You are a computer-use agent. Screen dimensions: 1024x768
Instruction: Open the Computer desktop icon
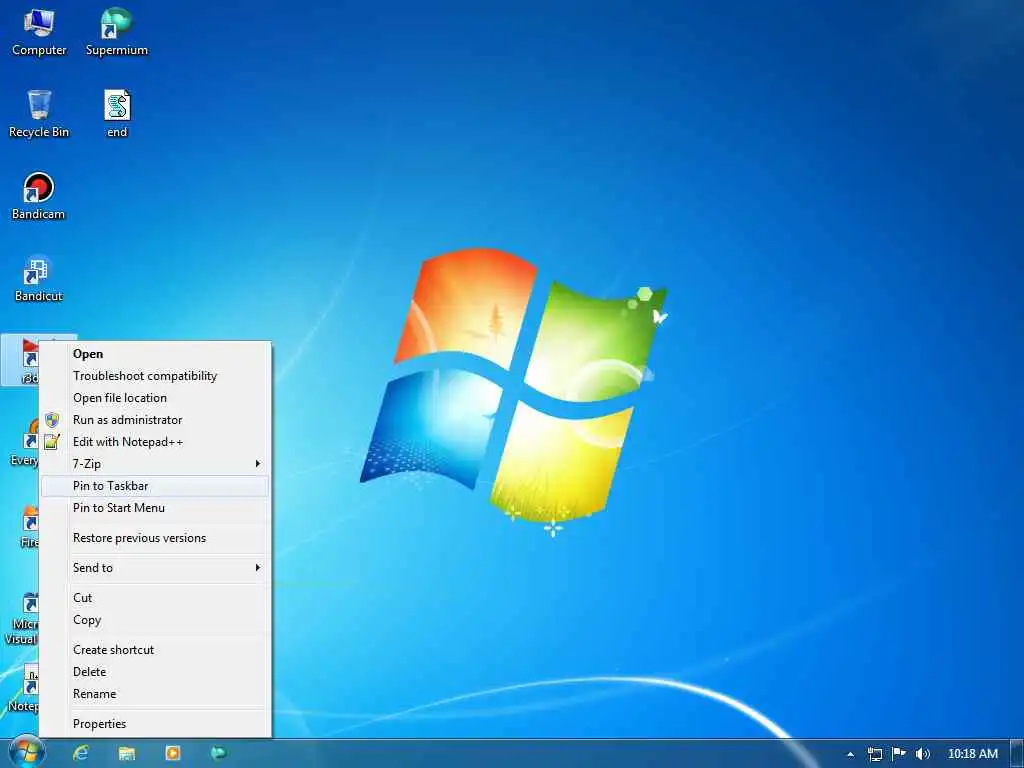39,33
